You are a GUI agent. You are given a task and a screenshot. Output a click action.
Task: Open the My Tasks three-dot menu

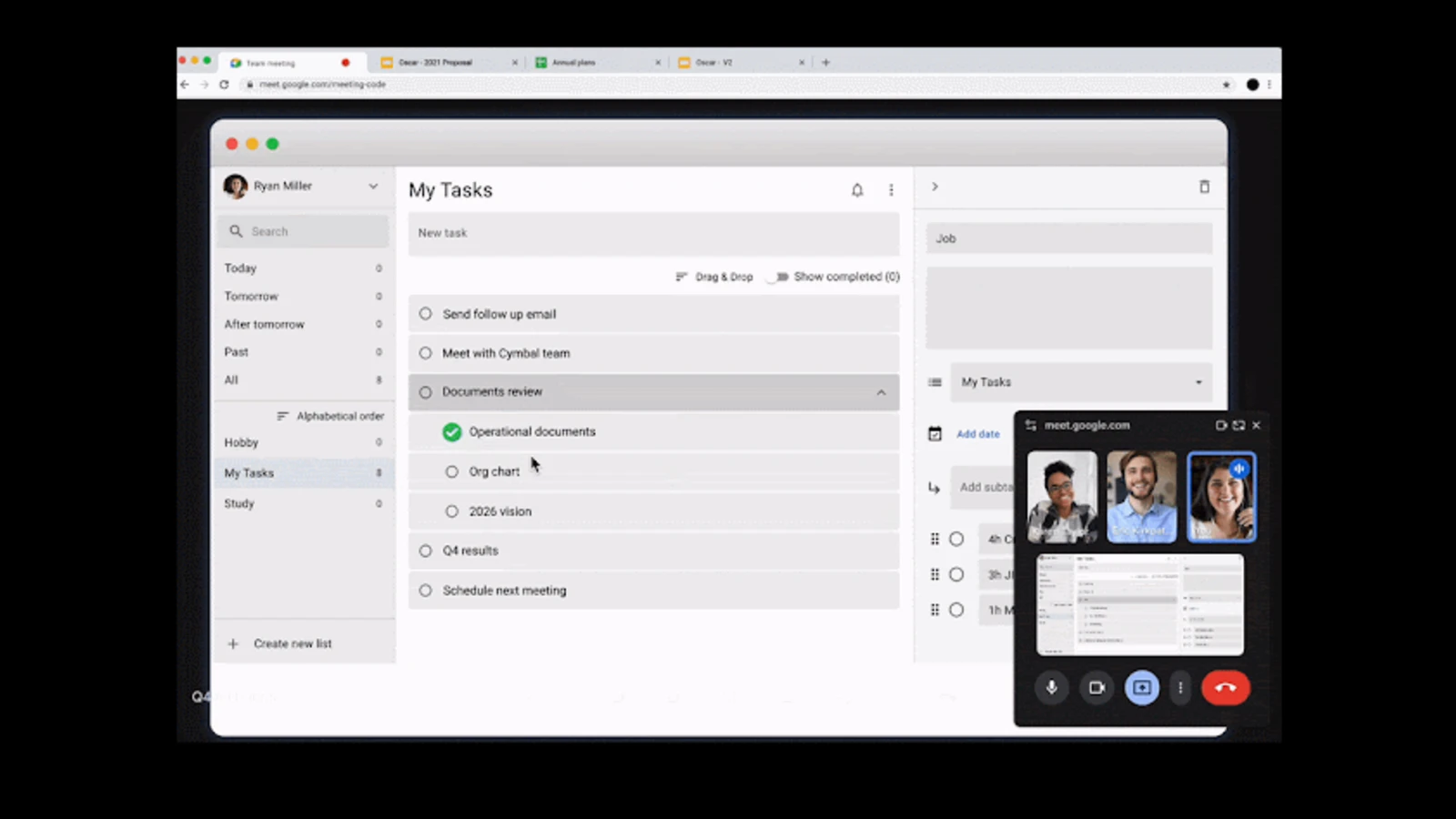pos(891,190)
